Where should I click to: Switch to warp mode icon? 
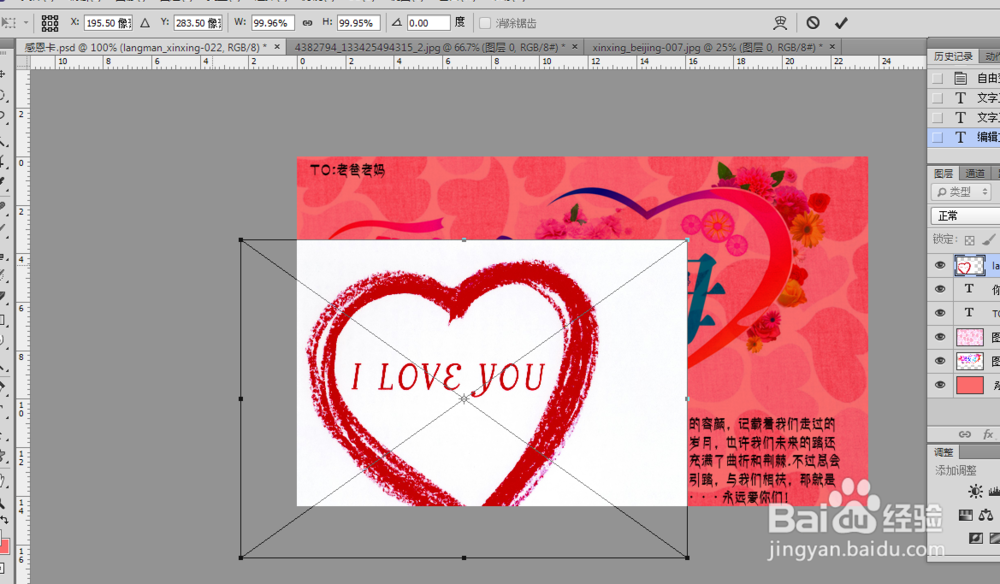780,23
